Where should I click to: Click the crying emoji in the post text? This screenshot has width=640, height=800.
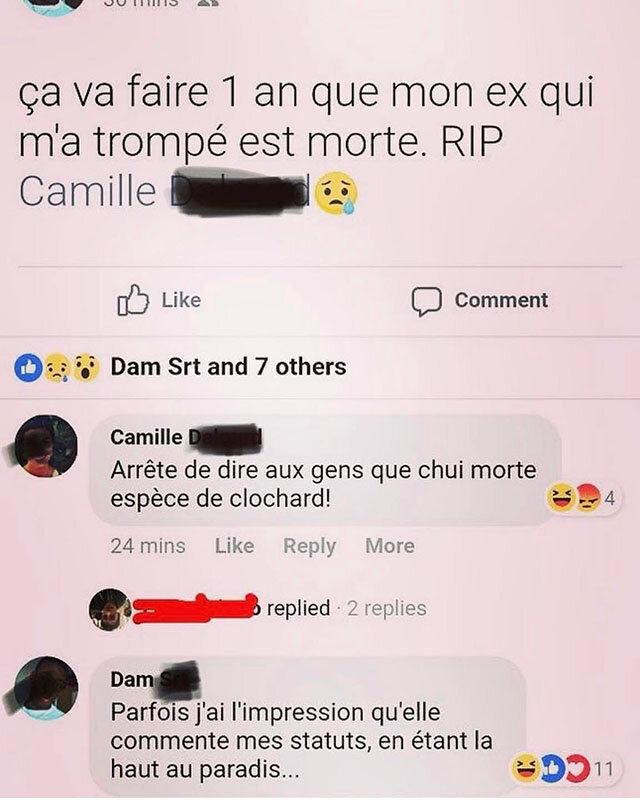[336, 193]
